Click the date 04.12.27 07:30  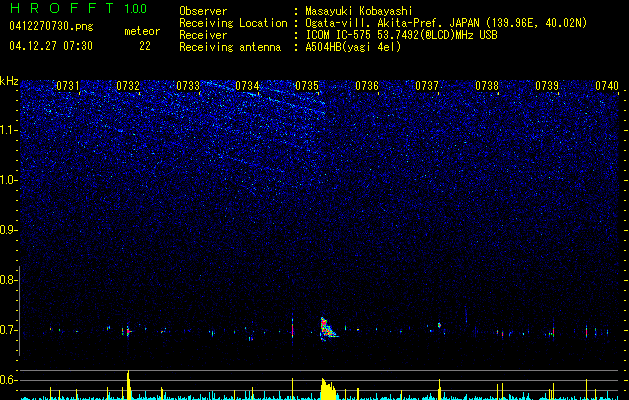[x=51, y=46]
